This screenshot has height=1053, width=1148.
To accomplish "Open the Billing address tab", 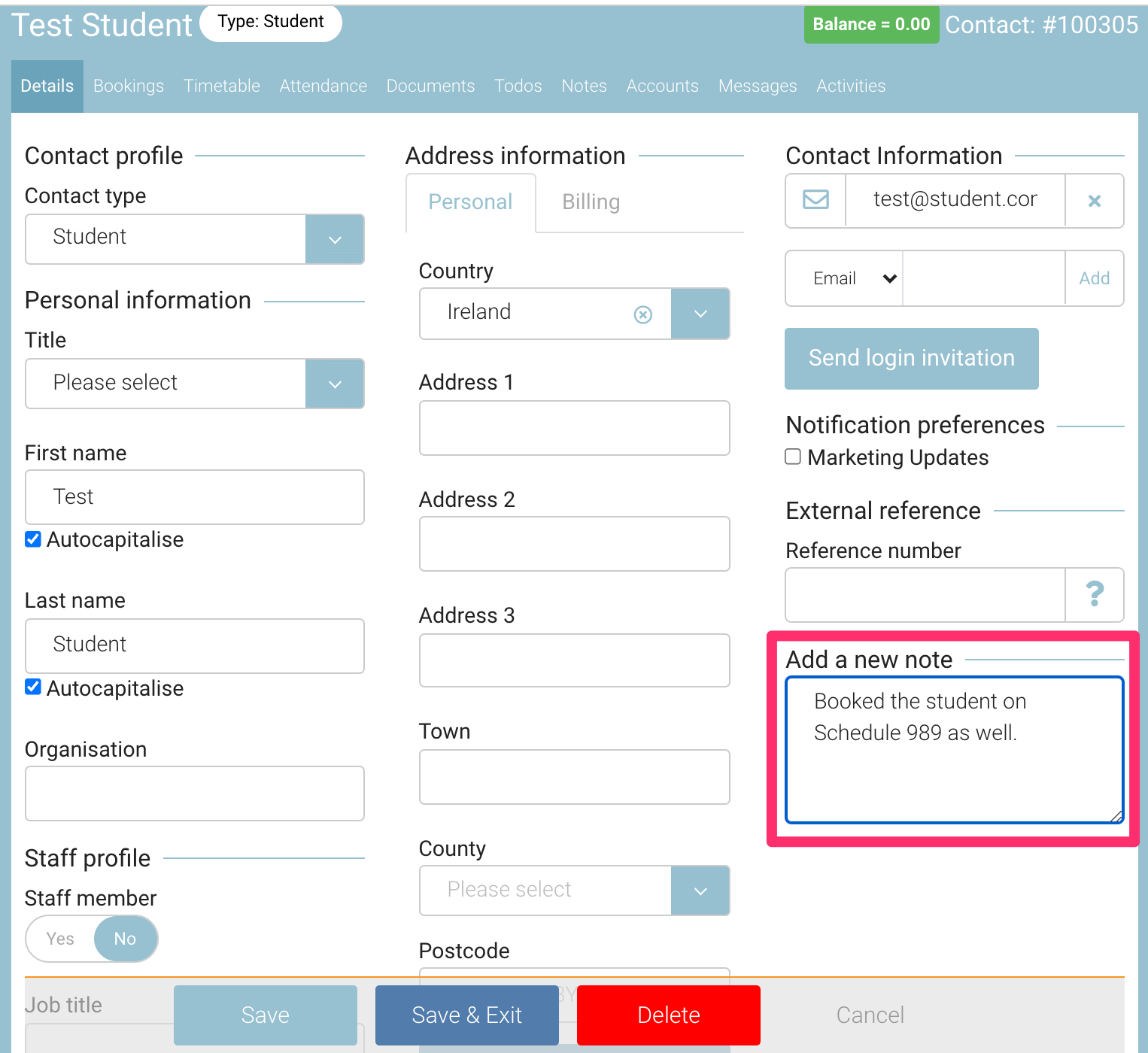I will coord(591,202).
